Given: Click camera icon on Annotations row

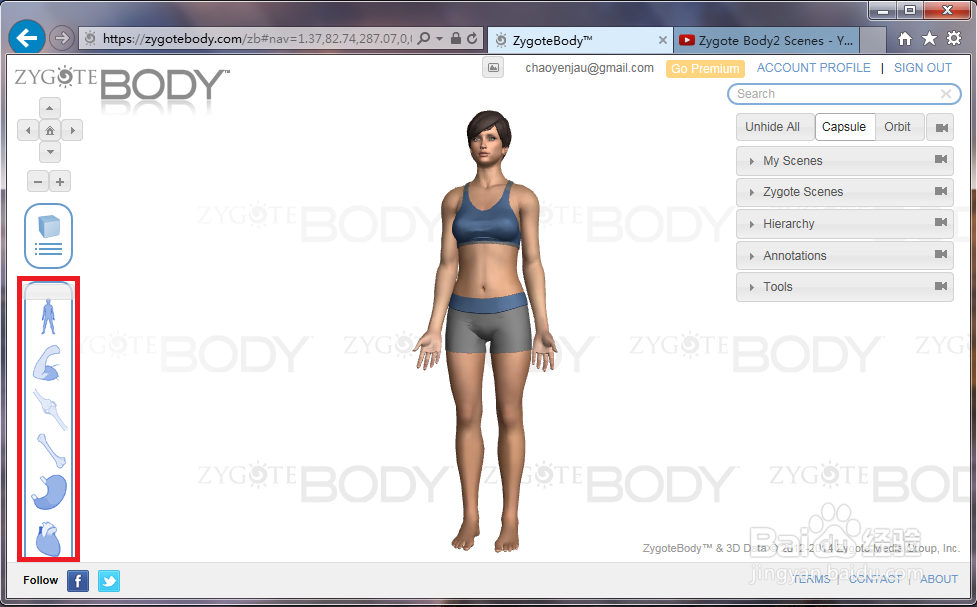Looking at the screenshot, I should (941, 254).
